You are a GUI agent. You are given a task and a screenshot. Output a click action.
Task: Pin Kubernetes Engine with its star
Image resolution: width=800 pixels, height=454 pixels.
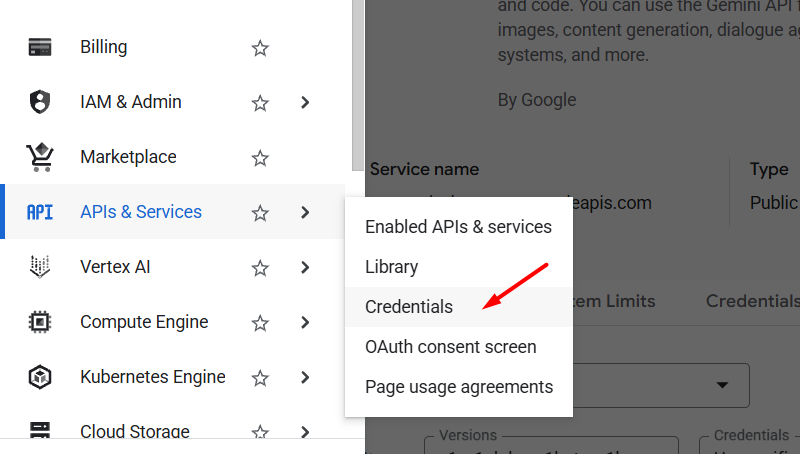click(x=260, y=378)
